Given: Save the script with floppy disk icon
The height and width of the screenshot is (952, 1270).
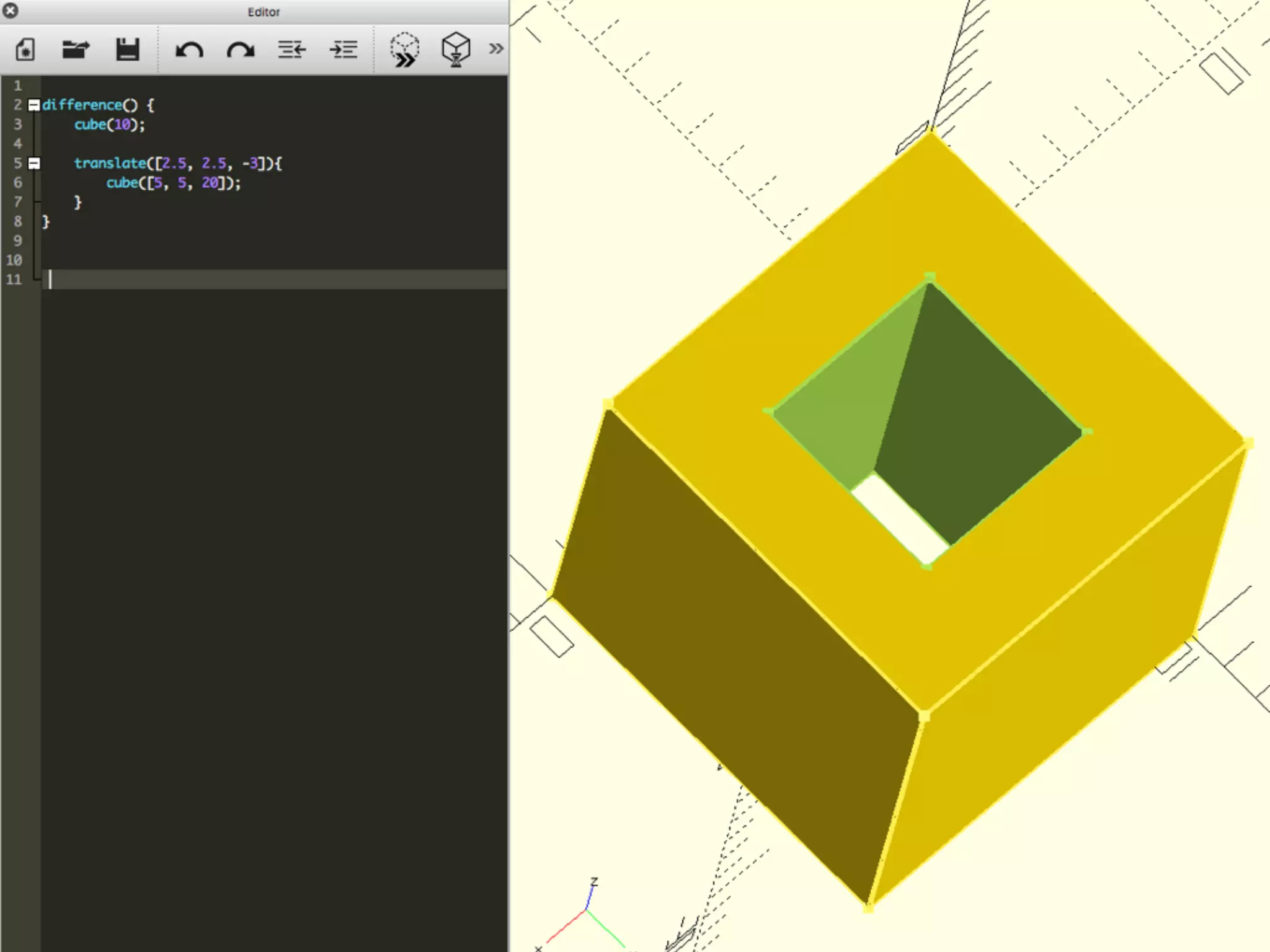Looking at the screenshot, I should pos(128,50).
